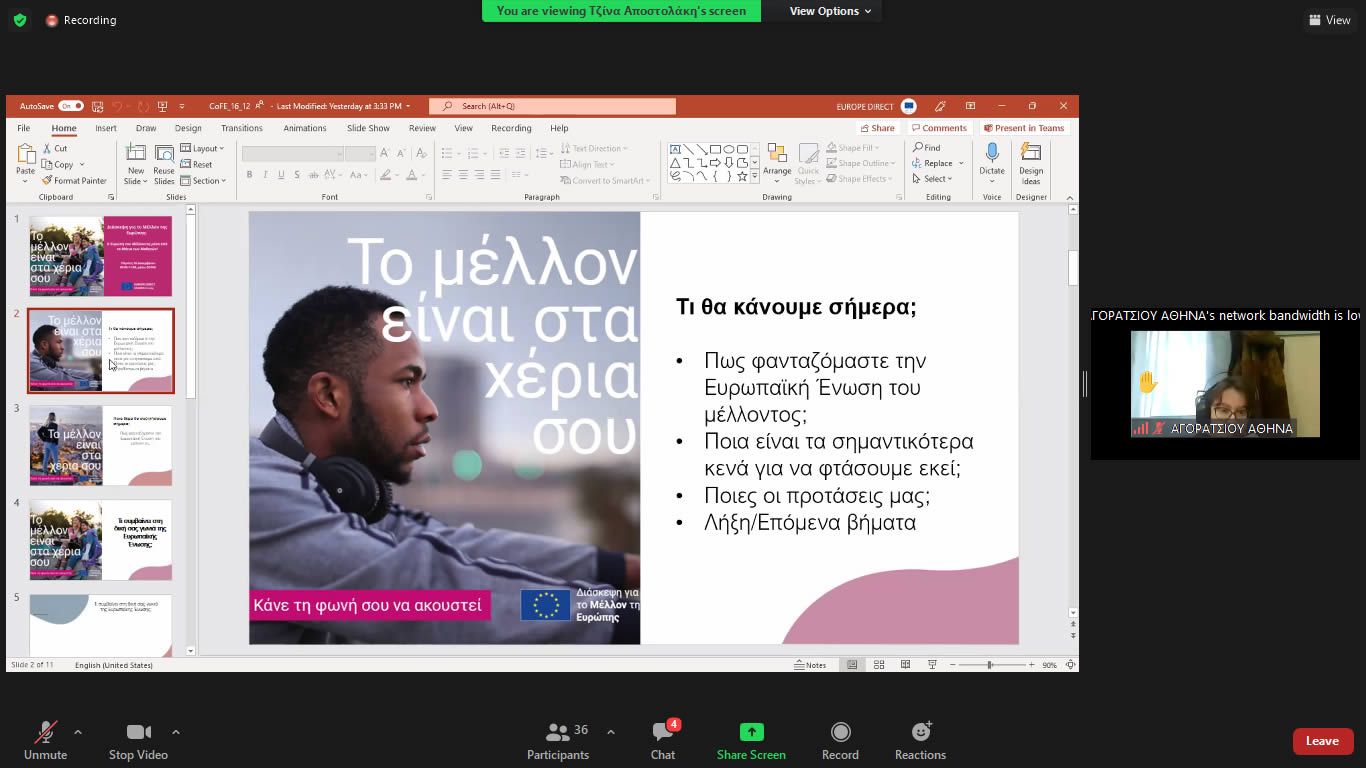Unmute the microphone
Image resolution: width=1366 pixels, height=768 pixels.
pyautogui.click(x=45, y=733)
